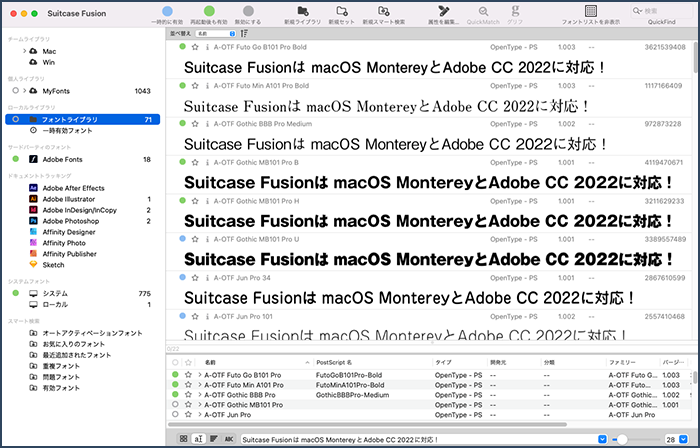Image resolution: width=700 pixels, height=448 pixels.
Task: Create a new library via toolbar icon
Action: click(303, 11)
